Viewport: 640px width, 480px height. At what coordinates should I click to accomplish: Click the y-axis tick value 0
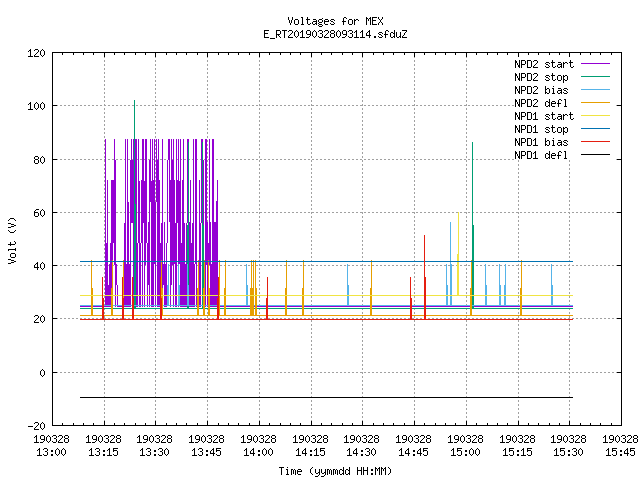click(x=42, y=373)
